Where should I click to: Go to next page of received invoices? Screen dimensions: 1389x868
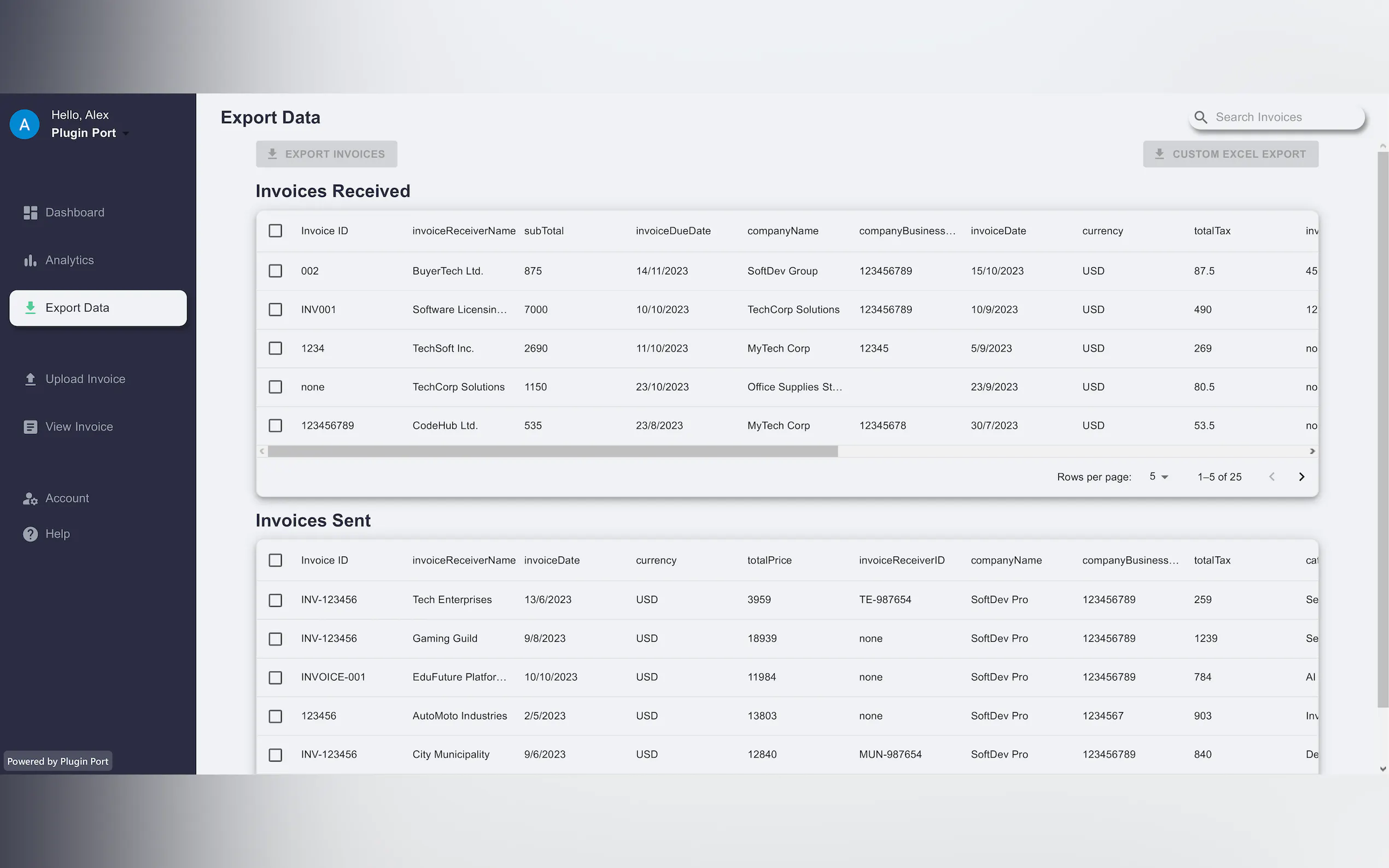click(x=1301, y=477)
